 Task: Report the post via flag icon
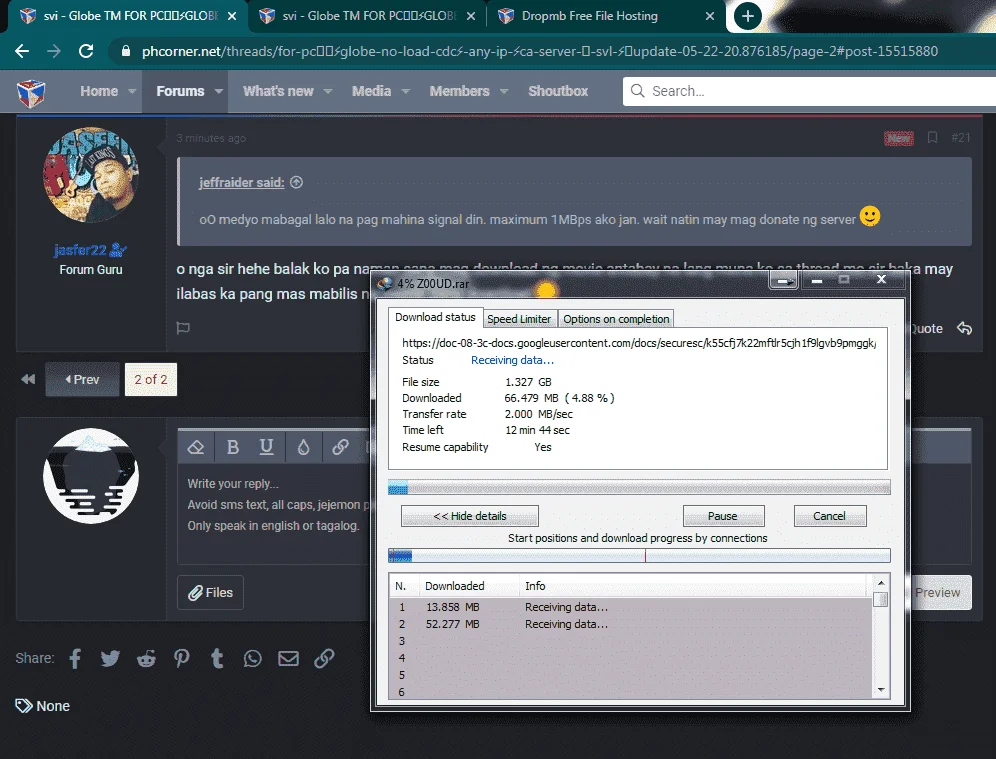tap(183, 328)
